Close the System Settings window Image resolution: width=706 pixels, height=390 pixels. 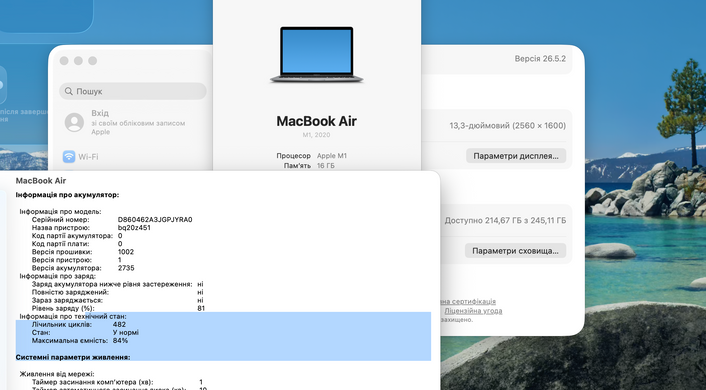(x=64, y=61)
